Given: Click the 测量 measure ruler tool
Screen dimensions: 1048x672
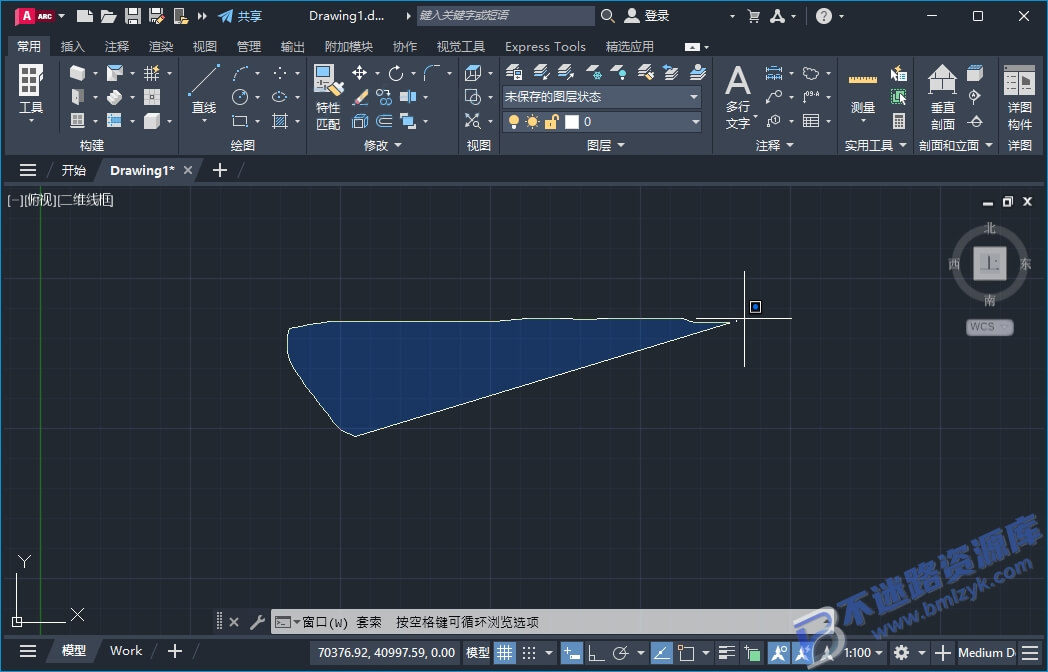Looking at the screenshot, I should pos(863,92).
